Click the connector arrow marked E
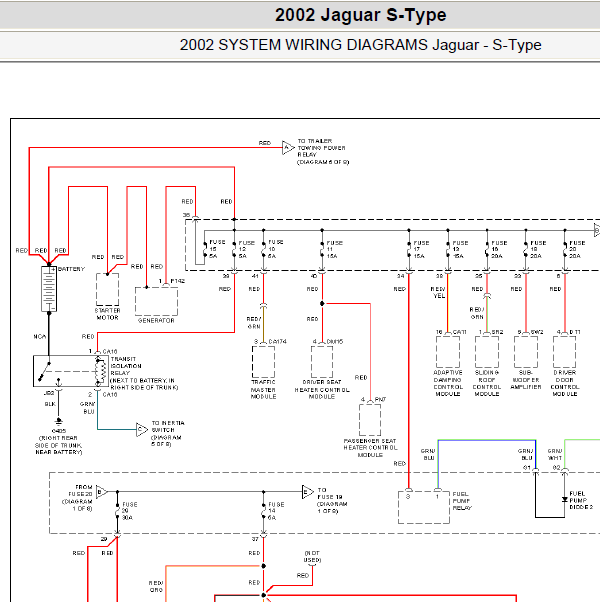600x602 pixels. (x=307, y=491)
